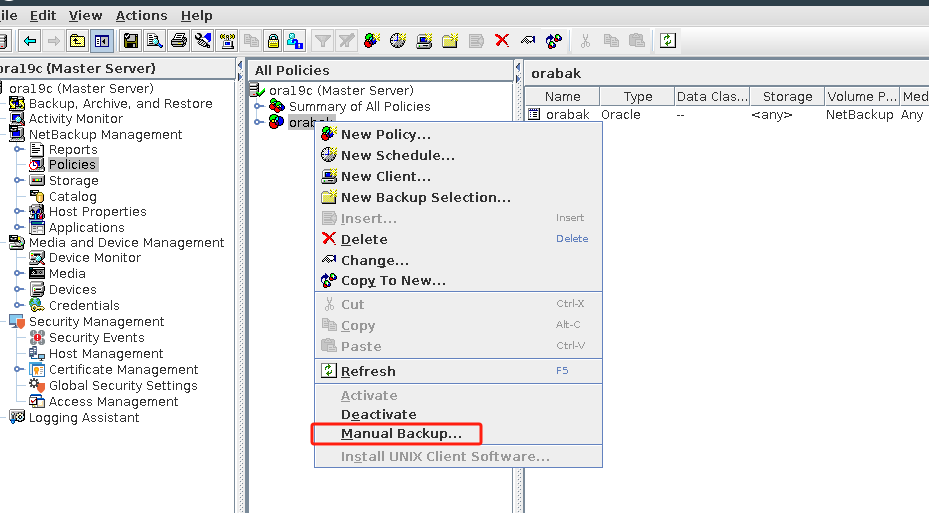Click the Copy To New toolbar icon
929x513 pixels.
click(x=553, y=41)
